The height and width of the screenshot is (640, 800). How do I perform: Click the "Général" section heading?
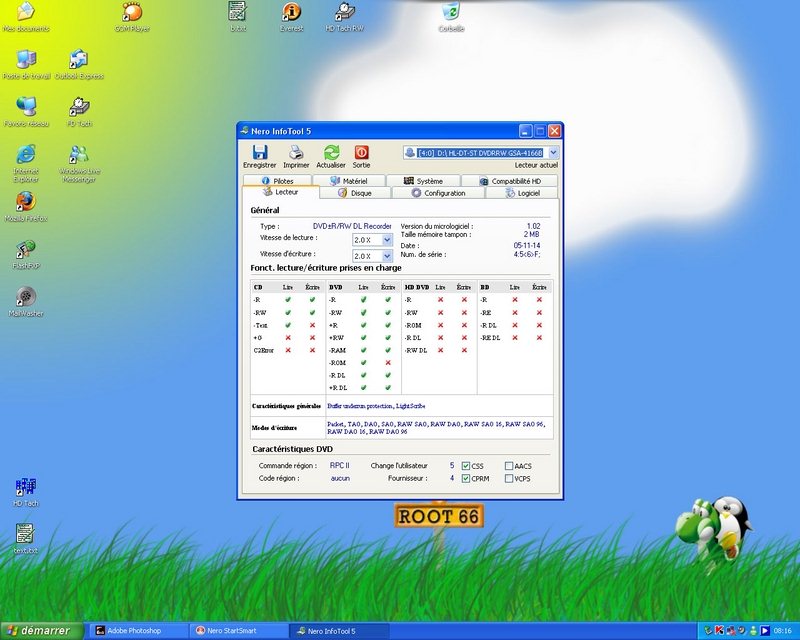[x=265, y=210]
